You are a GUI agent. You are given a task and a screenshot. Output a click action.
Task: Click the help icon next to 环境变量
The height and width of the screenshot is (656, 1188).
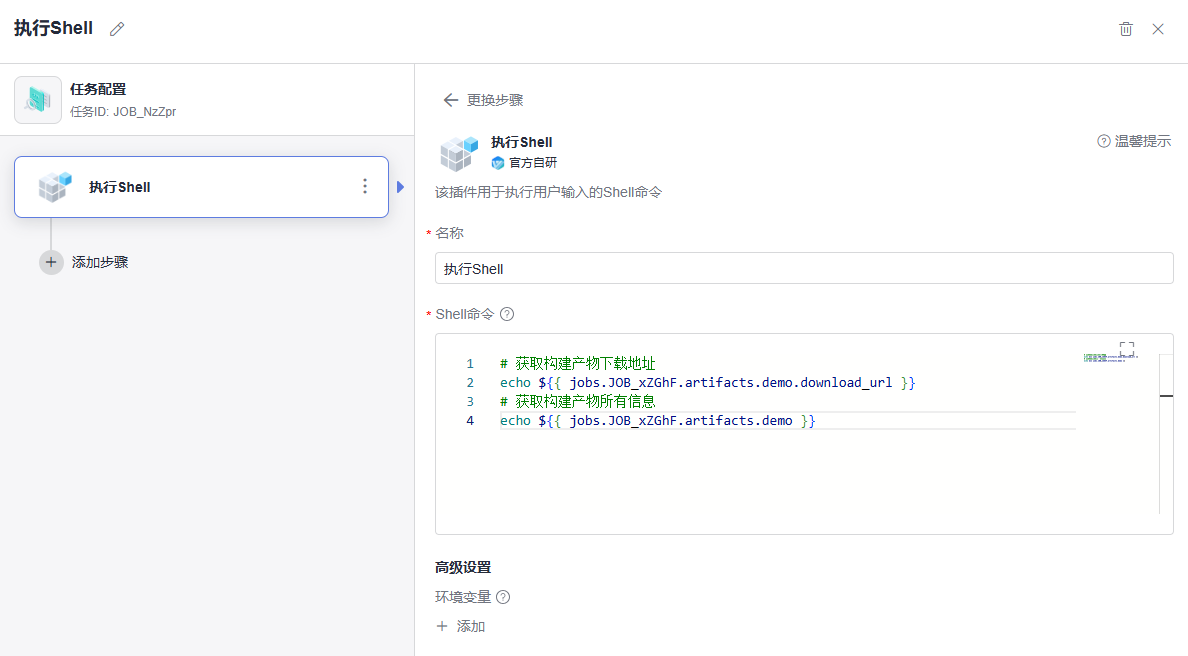(x=503, y=597)
